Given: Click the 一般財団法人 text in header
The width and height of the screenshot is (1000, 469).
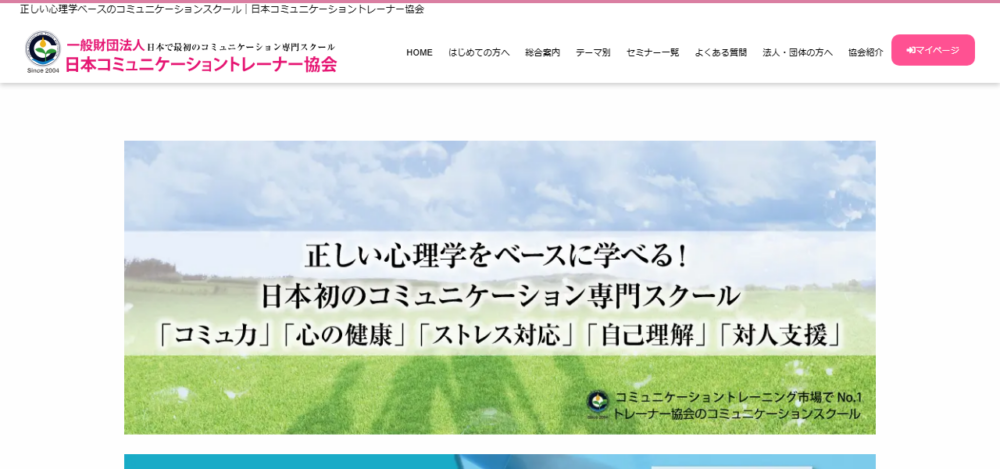Looking at the screenshot, I should (105, 46).
